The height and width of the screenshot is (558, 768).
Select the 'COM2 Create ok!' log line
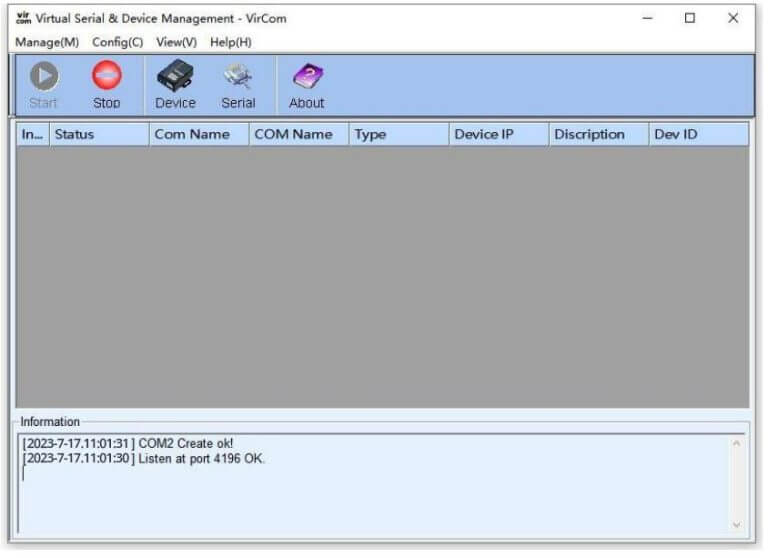(128, 444)
